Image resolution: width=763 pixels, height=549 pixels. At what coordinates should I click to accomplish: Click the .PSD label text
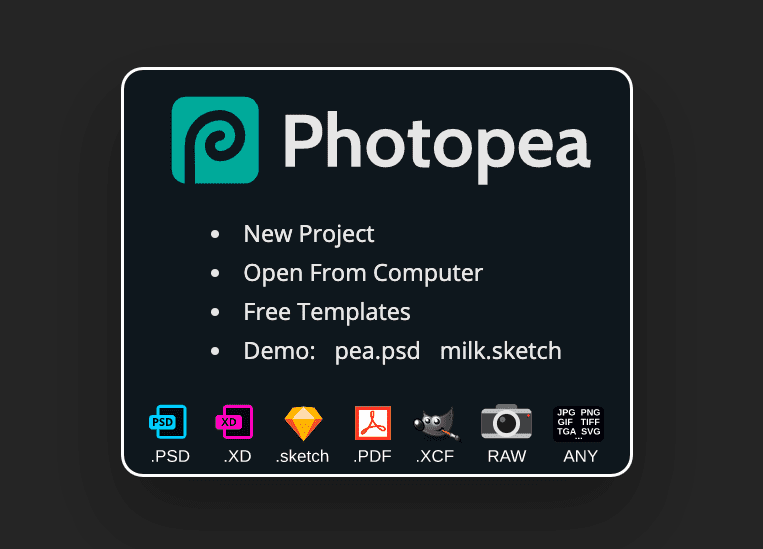coord(170,456)
